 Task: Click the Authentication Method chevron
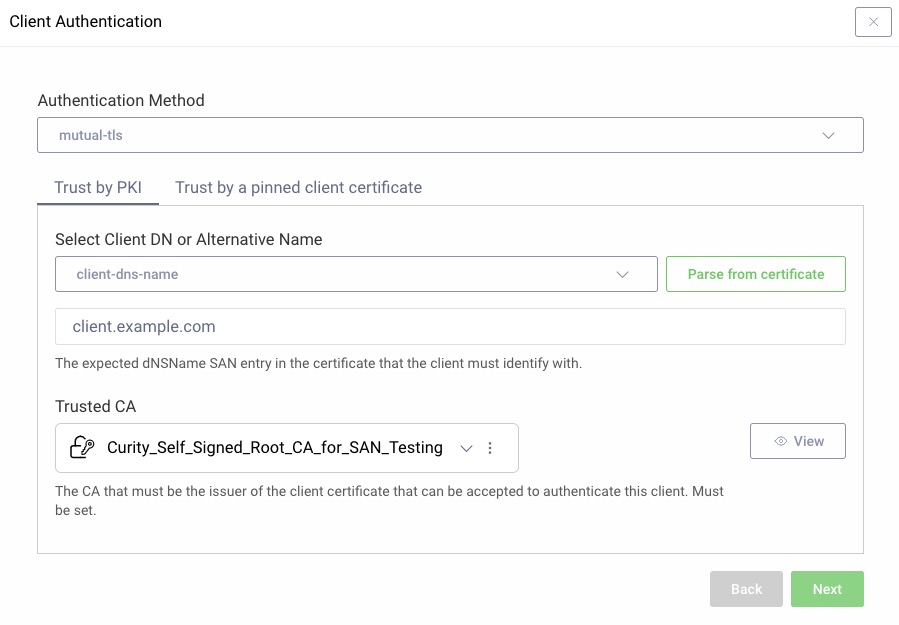click(x=828, y=134)
